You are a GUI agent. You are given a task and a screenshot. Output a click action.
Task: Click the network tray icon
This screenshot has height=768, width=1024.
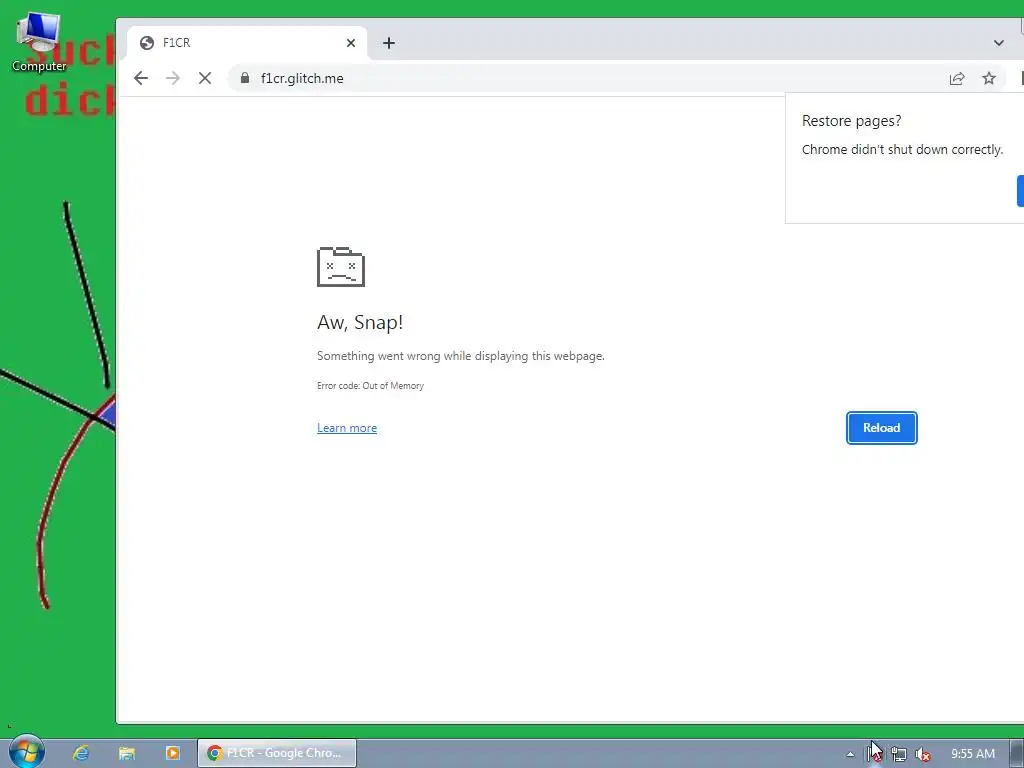tap(899, 754)
